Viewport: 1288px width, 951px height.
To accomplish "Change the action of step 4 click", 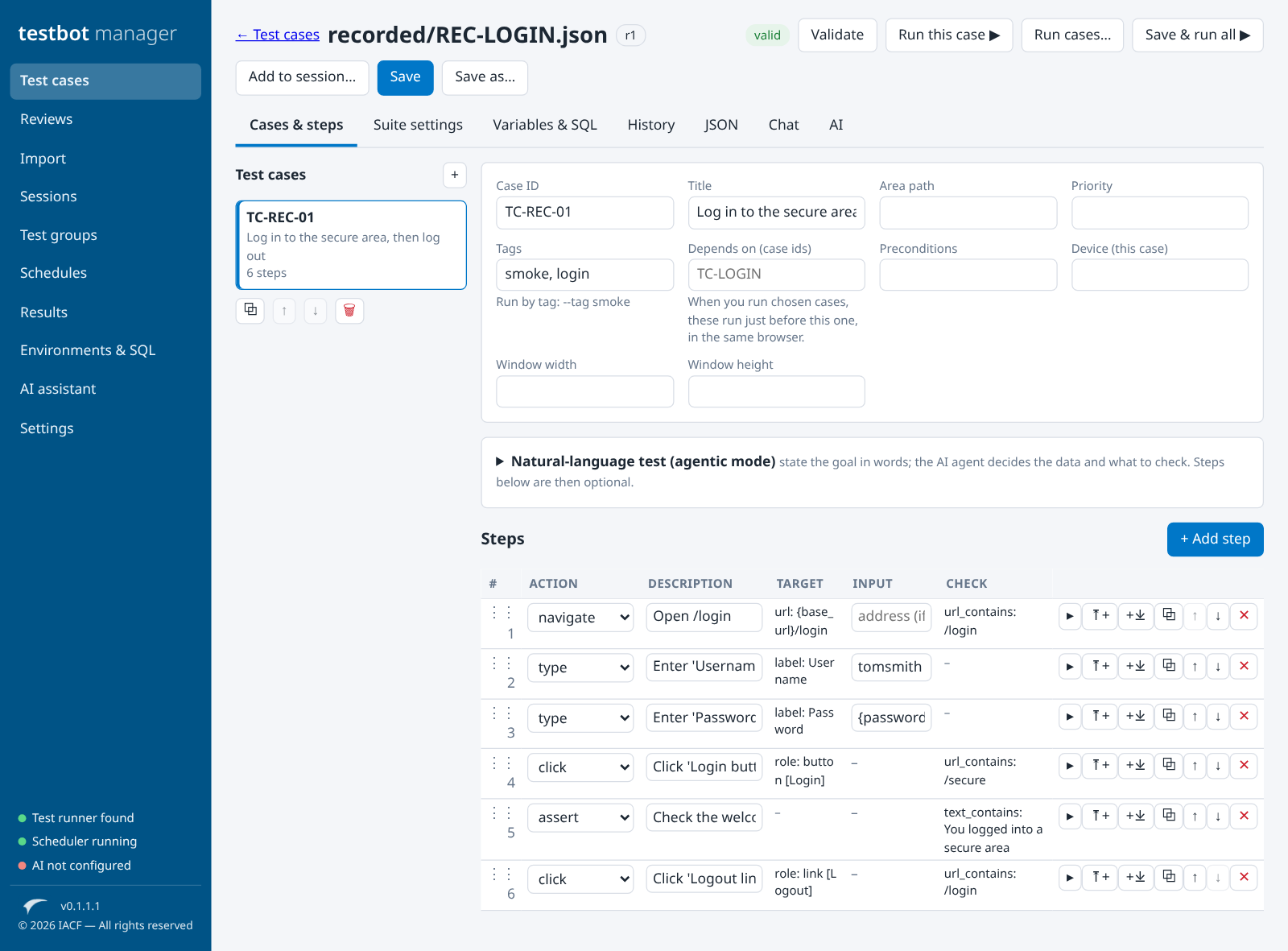I will [x=580, y=767].
